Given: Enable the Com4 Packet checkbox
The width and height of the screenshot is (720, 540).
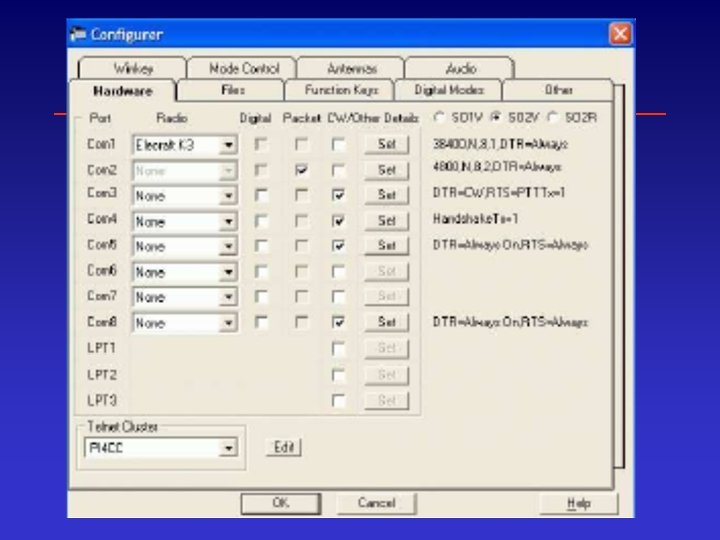Looking at the screenshot, I should (301, 221).
